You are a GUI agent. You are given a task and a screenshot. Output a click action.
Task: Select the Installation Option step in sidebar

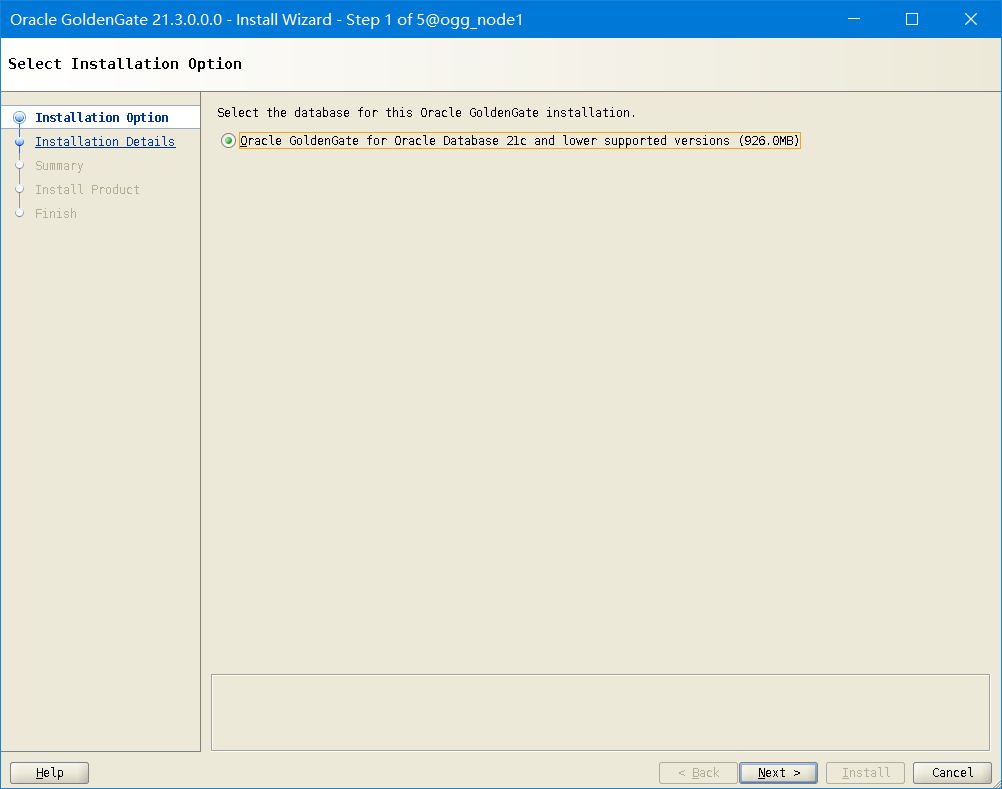pos(102,118)
